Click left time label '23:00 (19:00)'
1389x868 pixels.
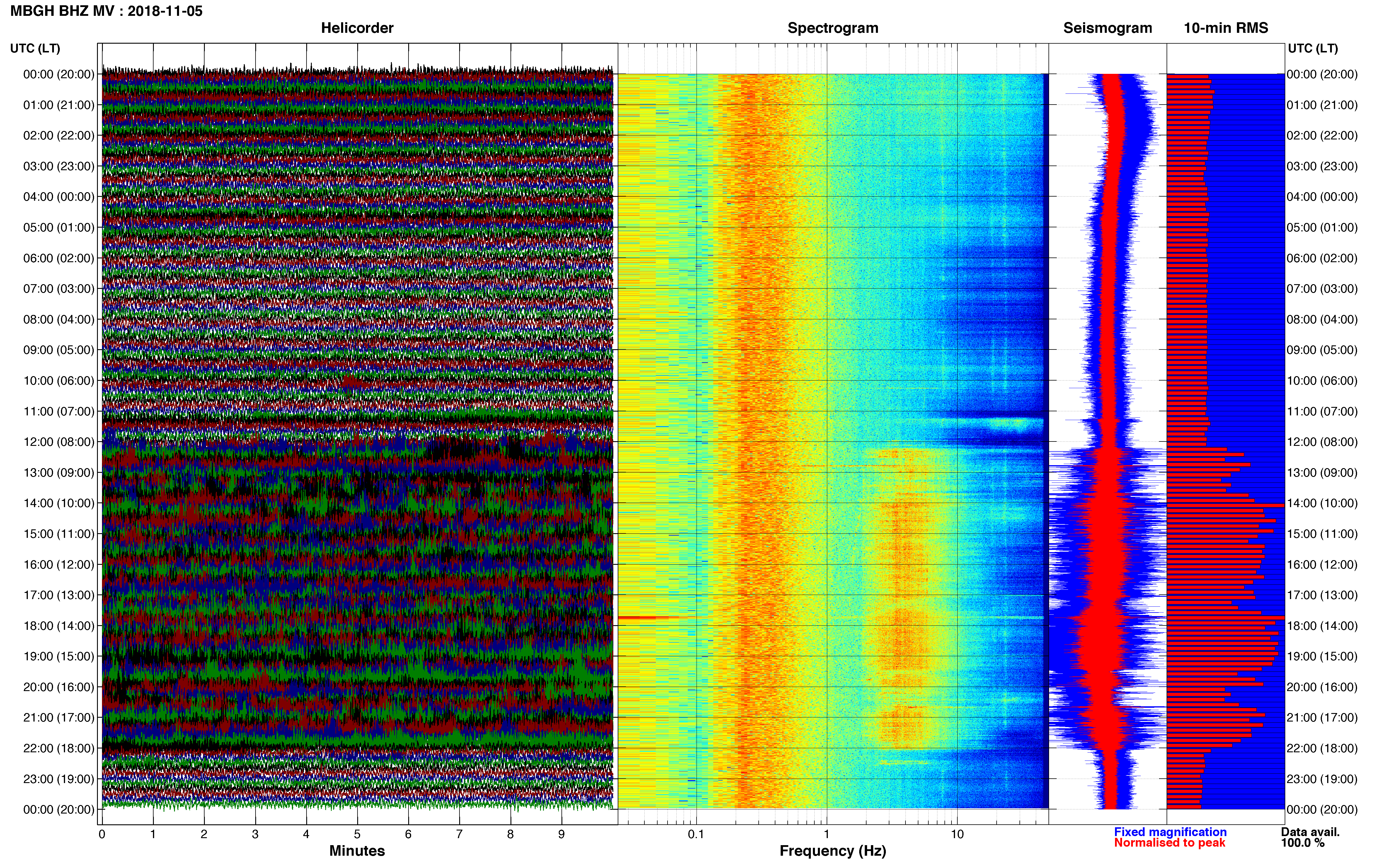[x=59, y=779]
